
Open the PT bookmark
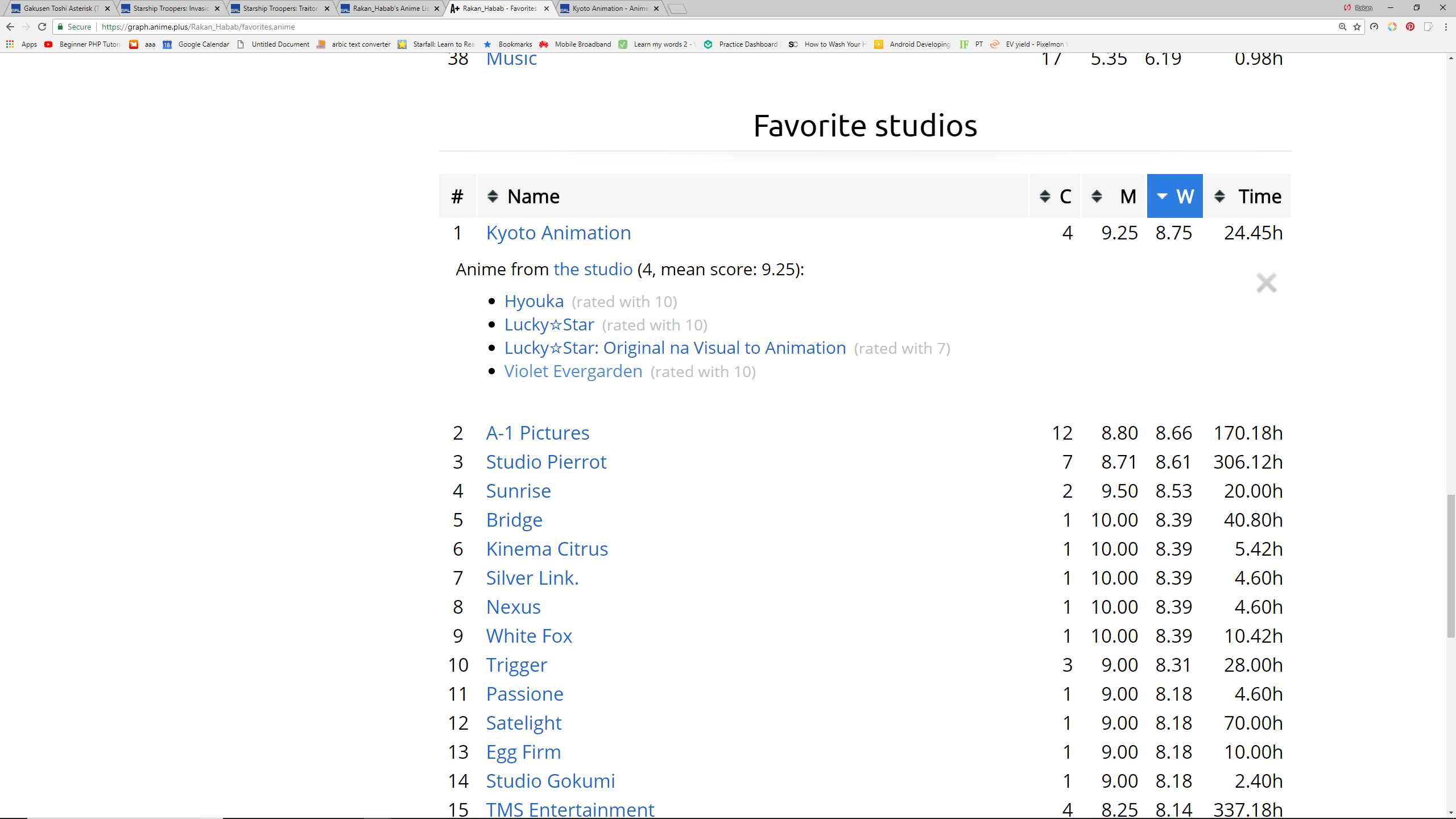972,44
